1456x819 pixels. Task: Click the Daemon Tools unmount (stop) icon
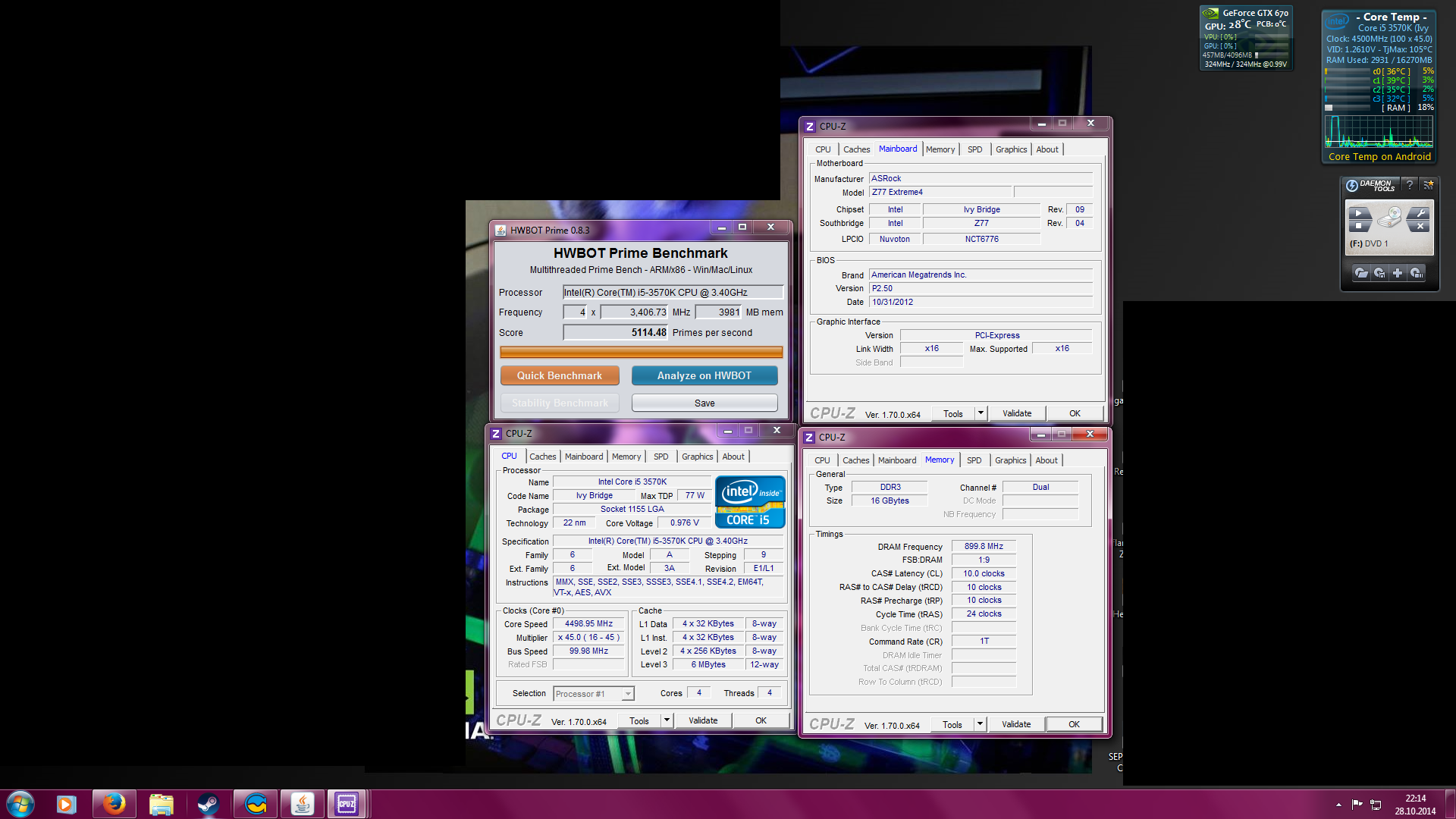click(x=1359, y=225)
